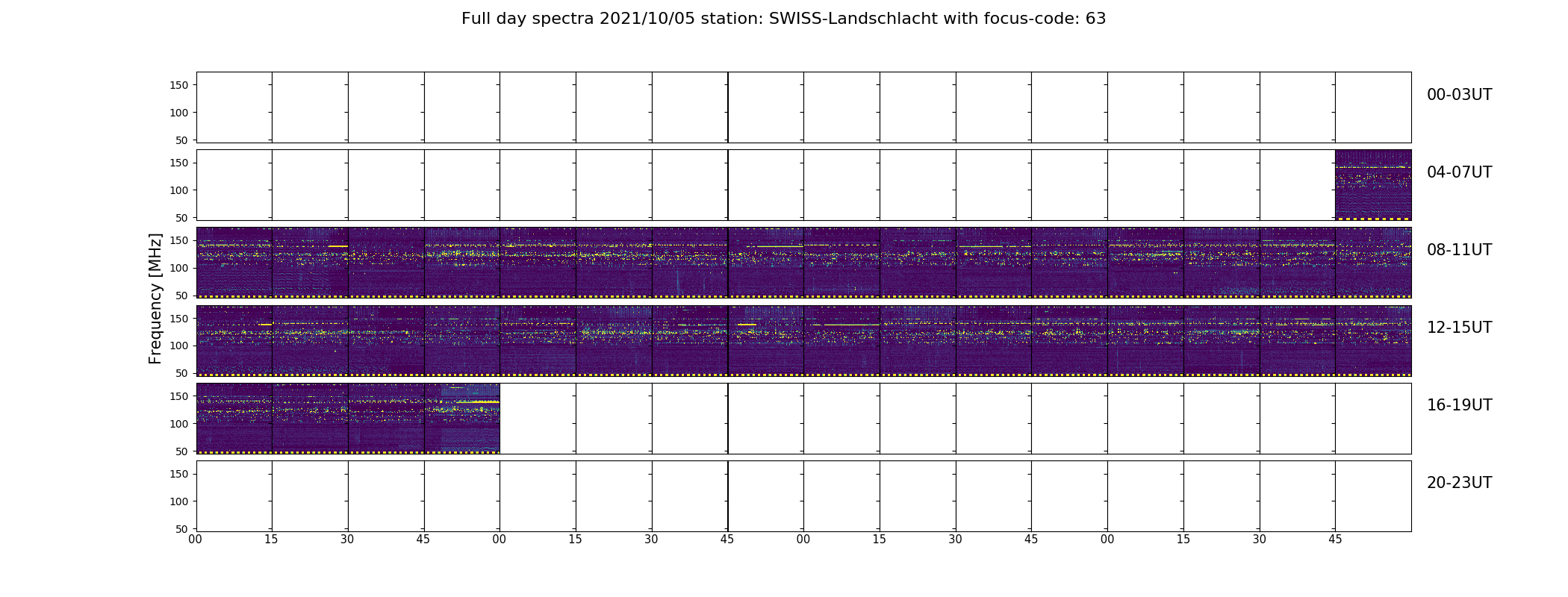The height and width of the screenshot is (597, 1568).
Task: Open the 16:45 spectrogram panel in 16-19UT row
Action: [462, 418]
